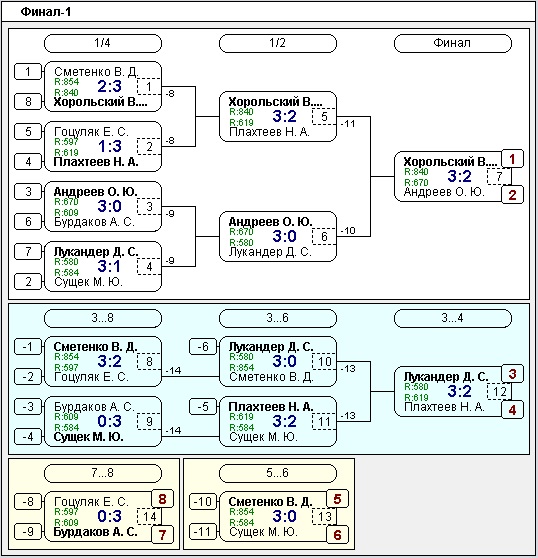This screenshot has height=558, width=538.
Task: Select the 3rd place badge by Лукандер
Action: [x=512, y=374]
